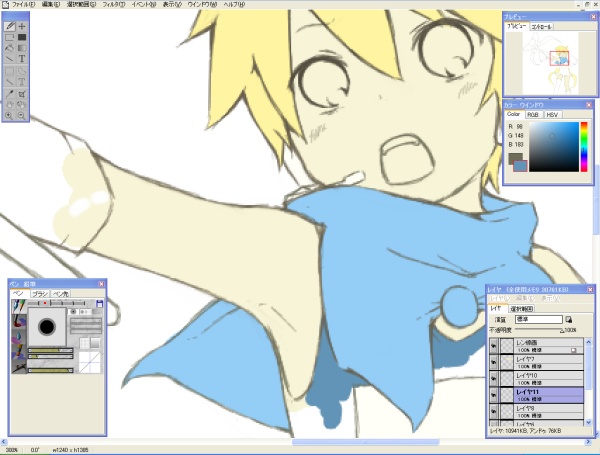Open the ファイル menu
This screenshot has width=600, height=455.
click(23, 5)
